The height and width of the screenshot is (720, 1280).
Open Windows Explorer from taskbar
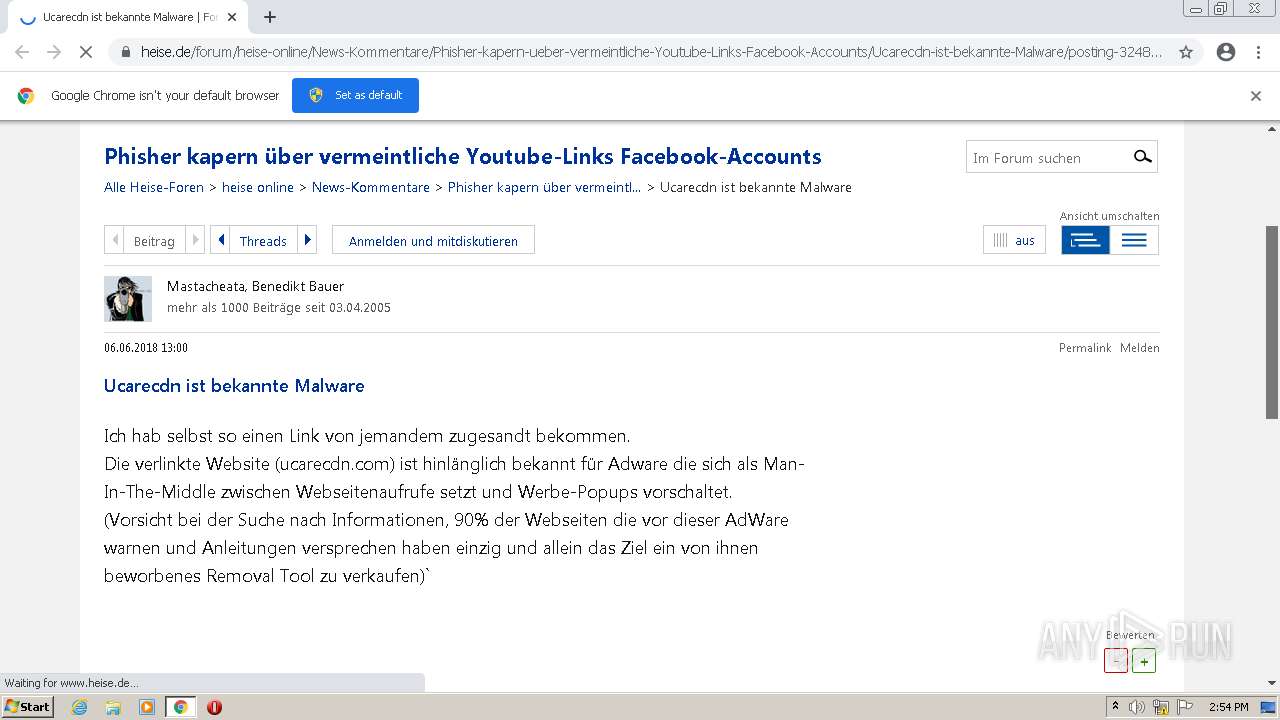coord(113,707)
